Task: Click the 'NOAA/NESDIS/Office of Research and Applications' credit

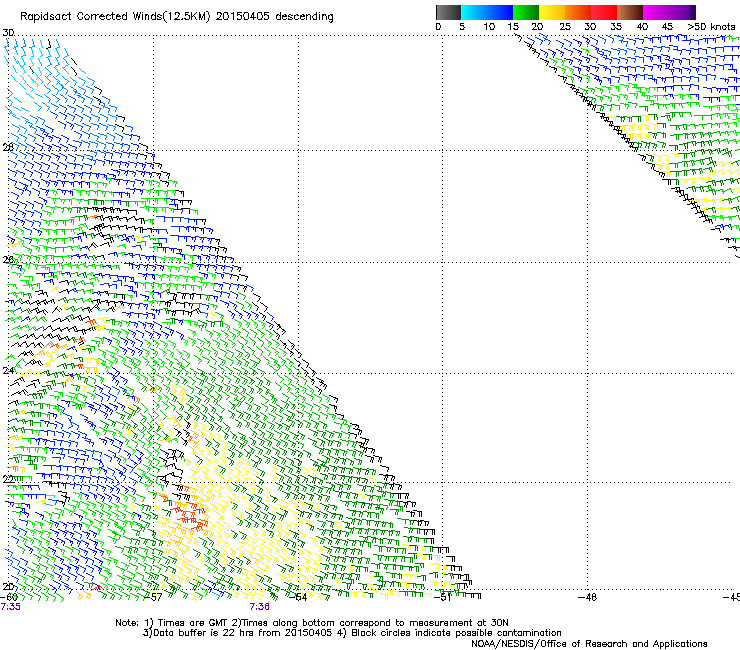Action: click(589, 643)
